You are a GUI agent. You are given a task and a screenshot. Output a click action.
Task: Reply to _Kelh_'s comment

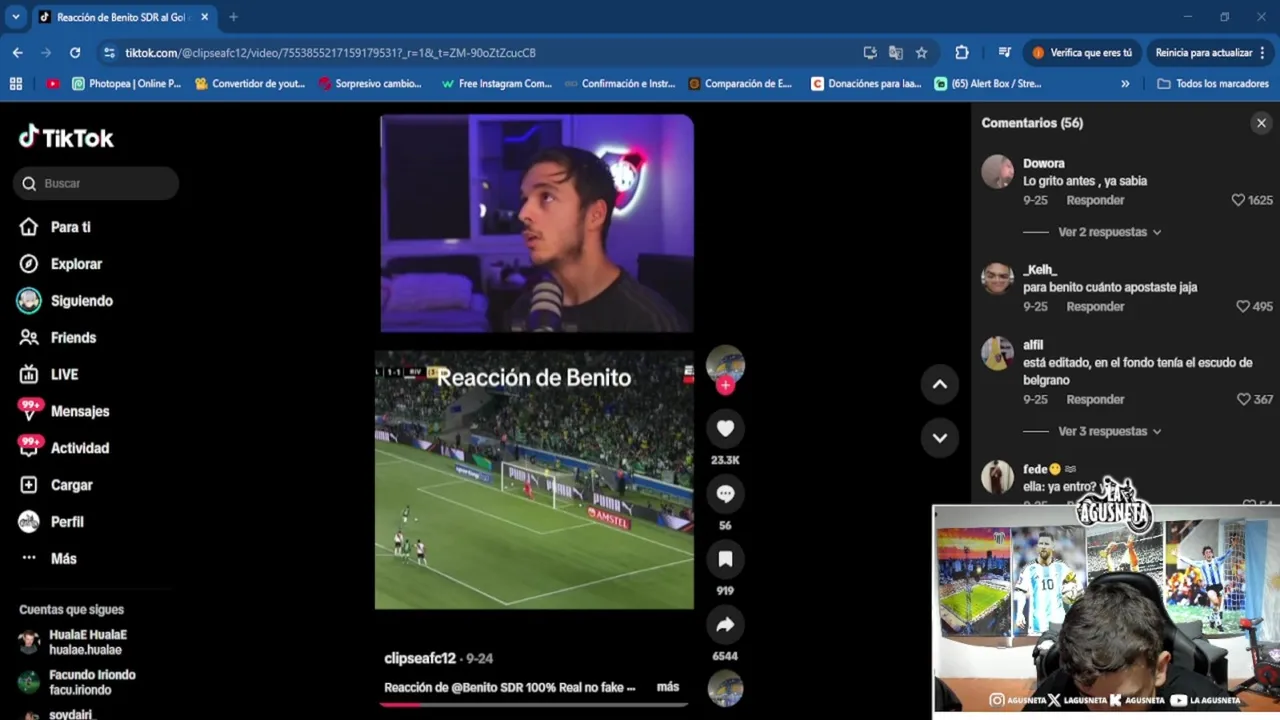click(1095, 306)
